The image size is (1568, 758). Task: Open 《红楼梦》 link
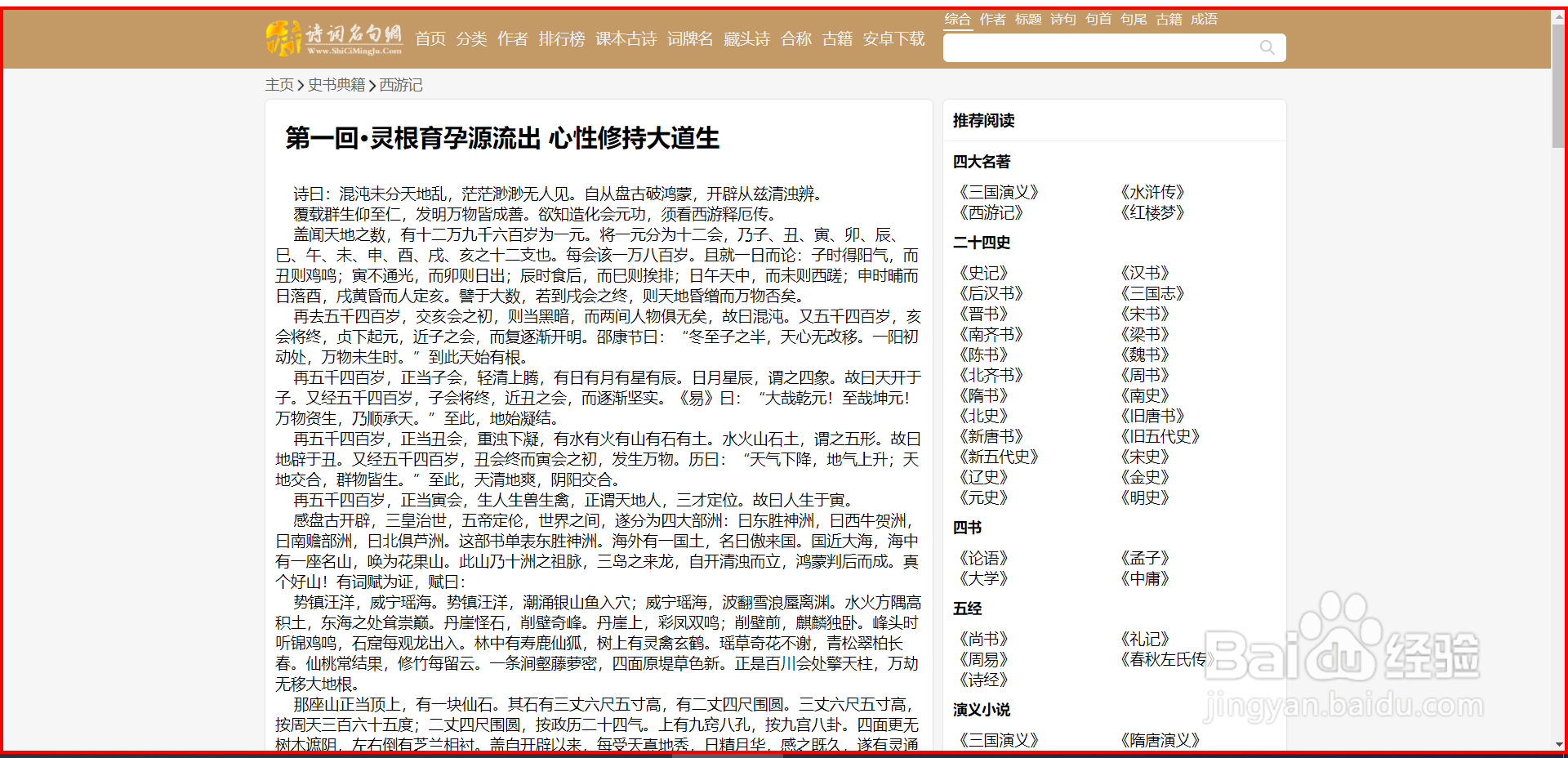(x=1152, y=212)
